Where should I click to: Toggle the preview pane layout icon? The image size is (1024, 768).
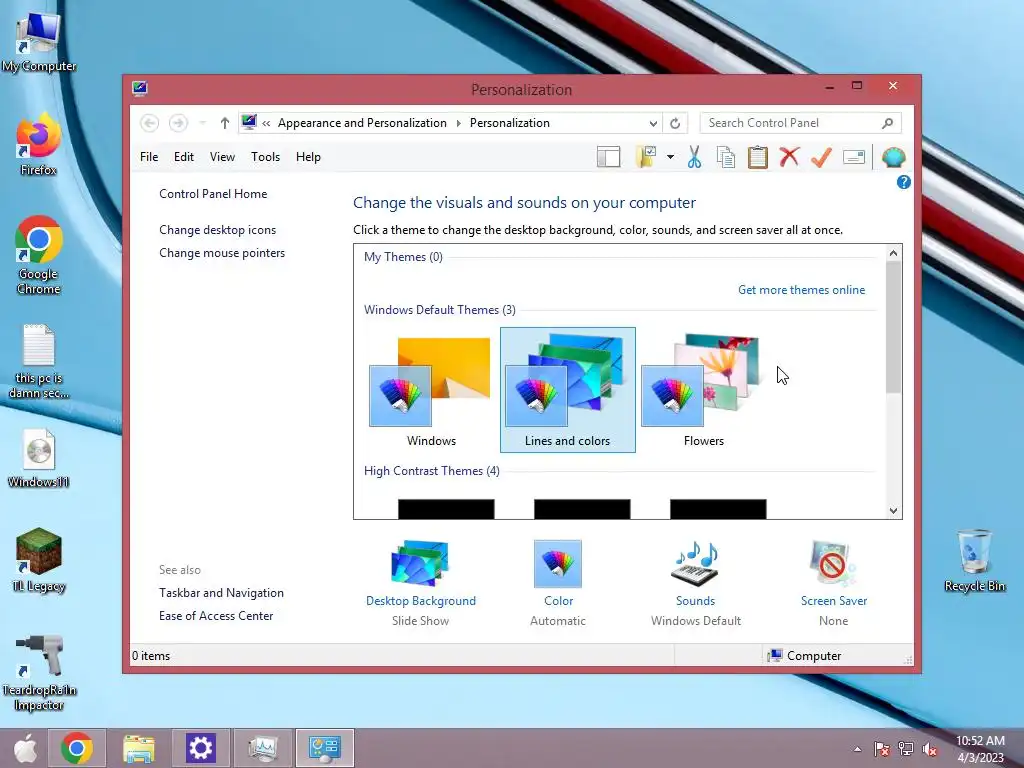point(608,157)
